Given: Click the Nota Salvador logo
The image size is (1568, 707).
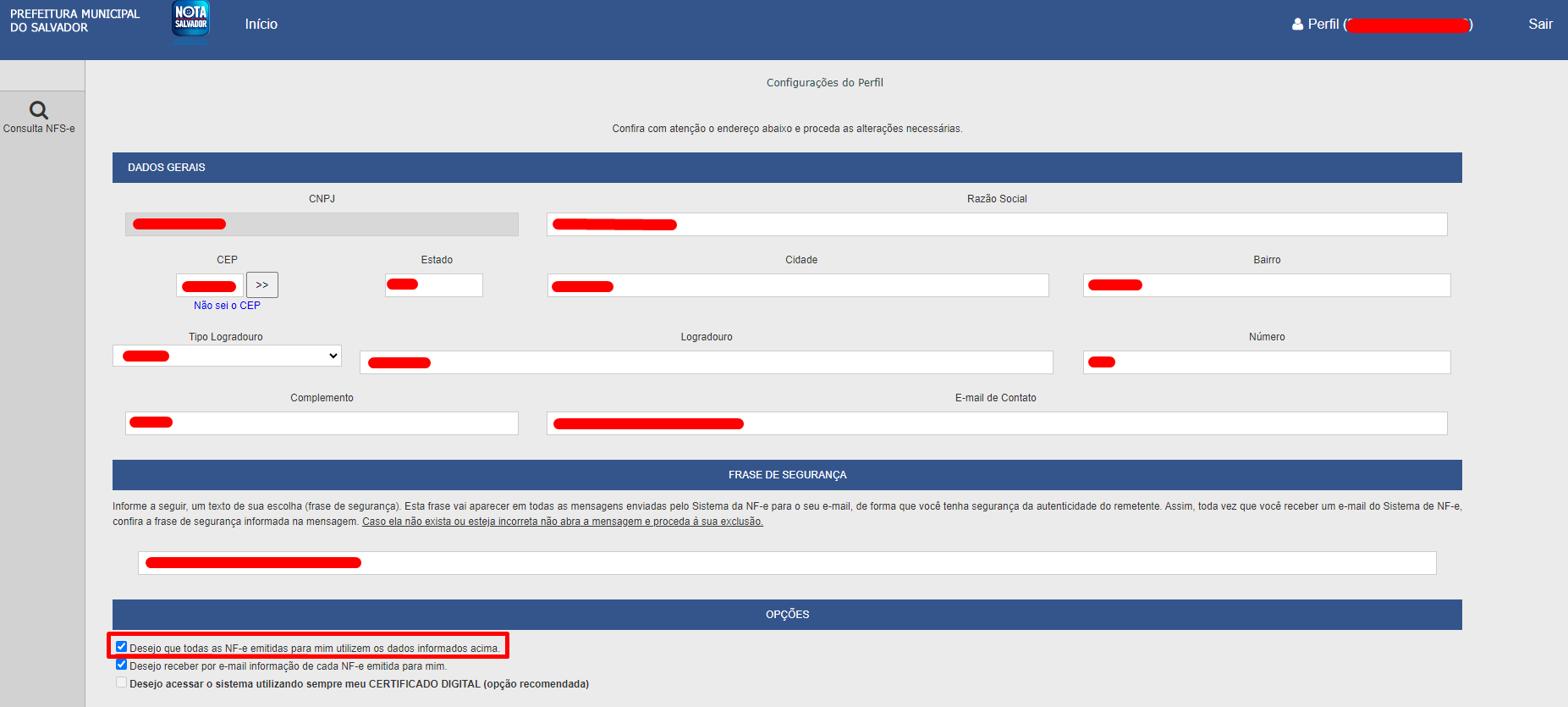Looking at the screenshot, I should tap(190, 20).
